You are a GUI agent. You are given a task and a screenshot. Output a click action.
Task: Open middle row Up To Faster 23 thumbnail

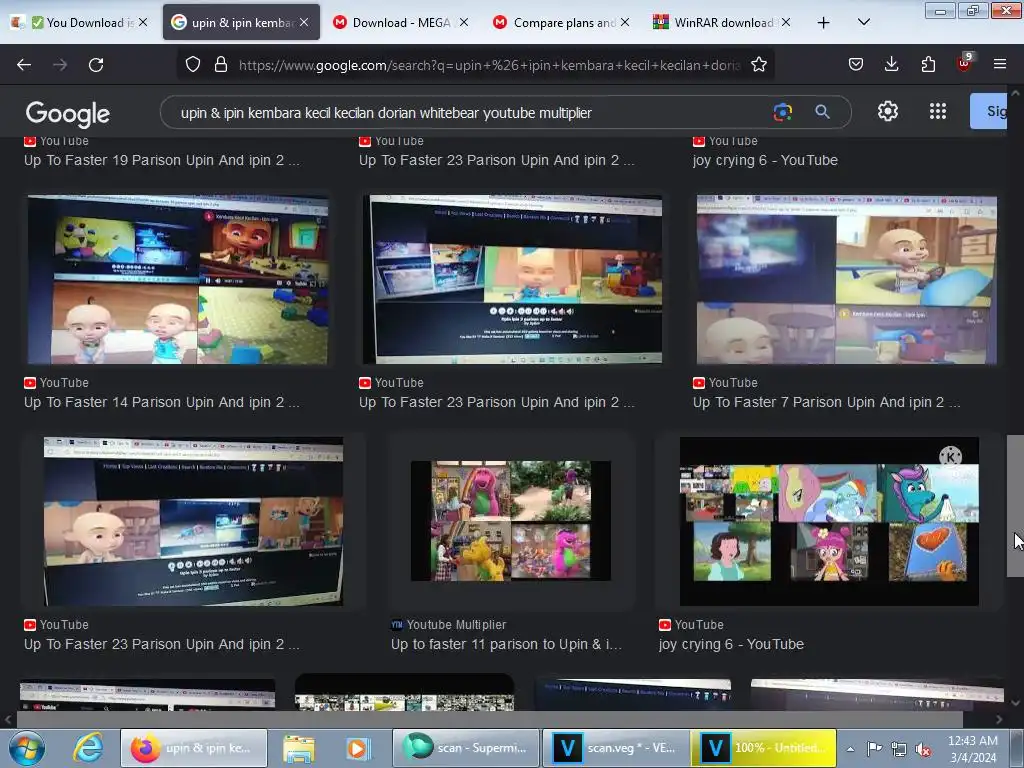[x=513, y=280]
